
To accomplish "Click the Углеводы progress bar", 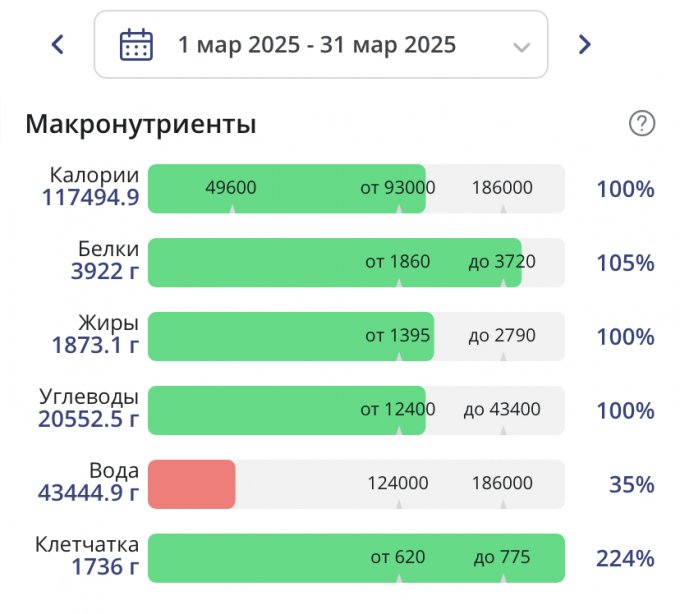I will [286, 411].
